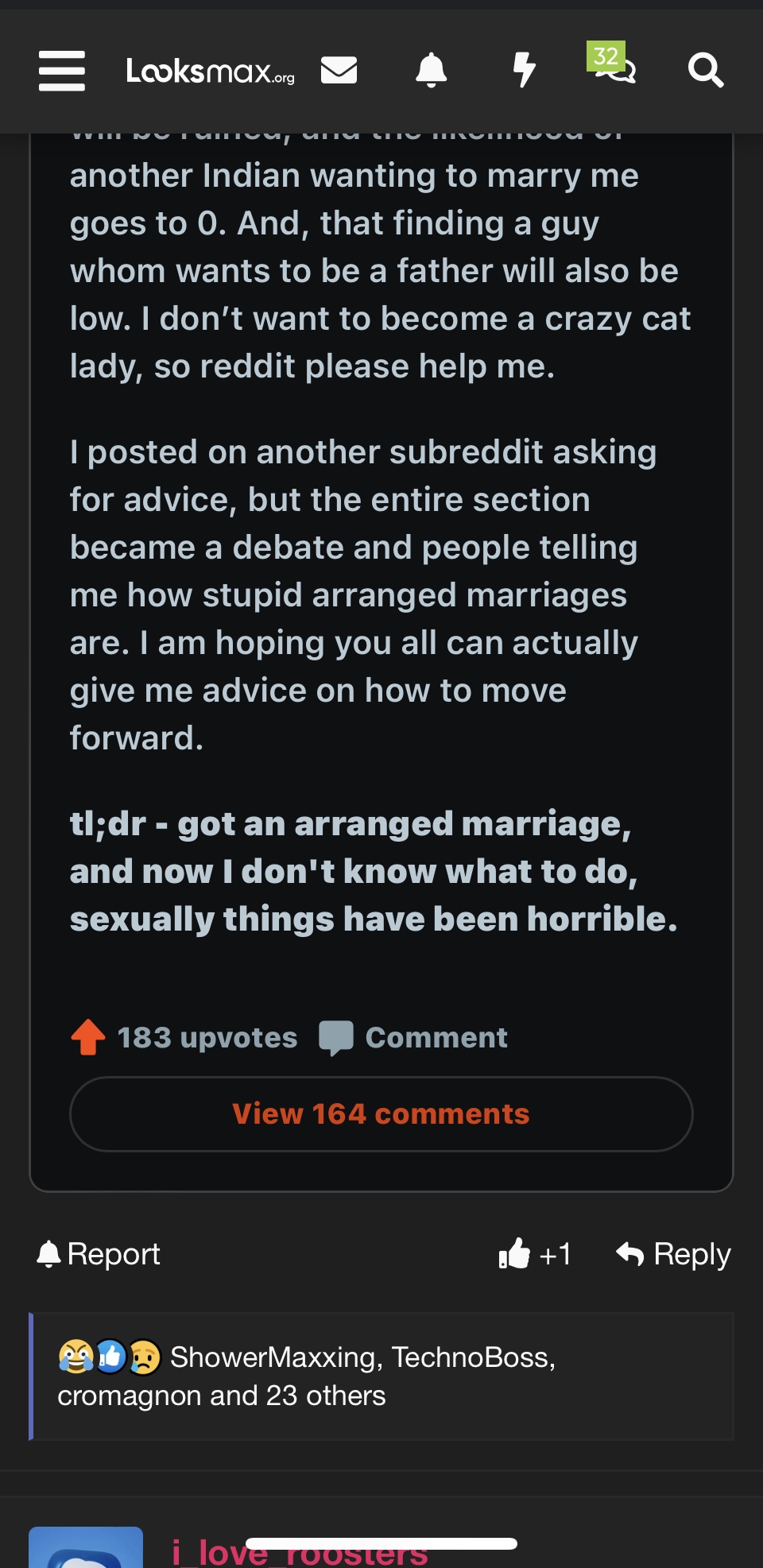Open the envelope messages inbox icon
The image size is (763, 1568).
click(339, 70)
